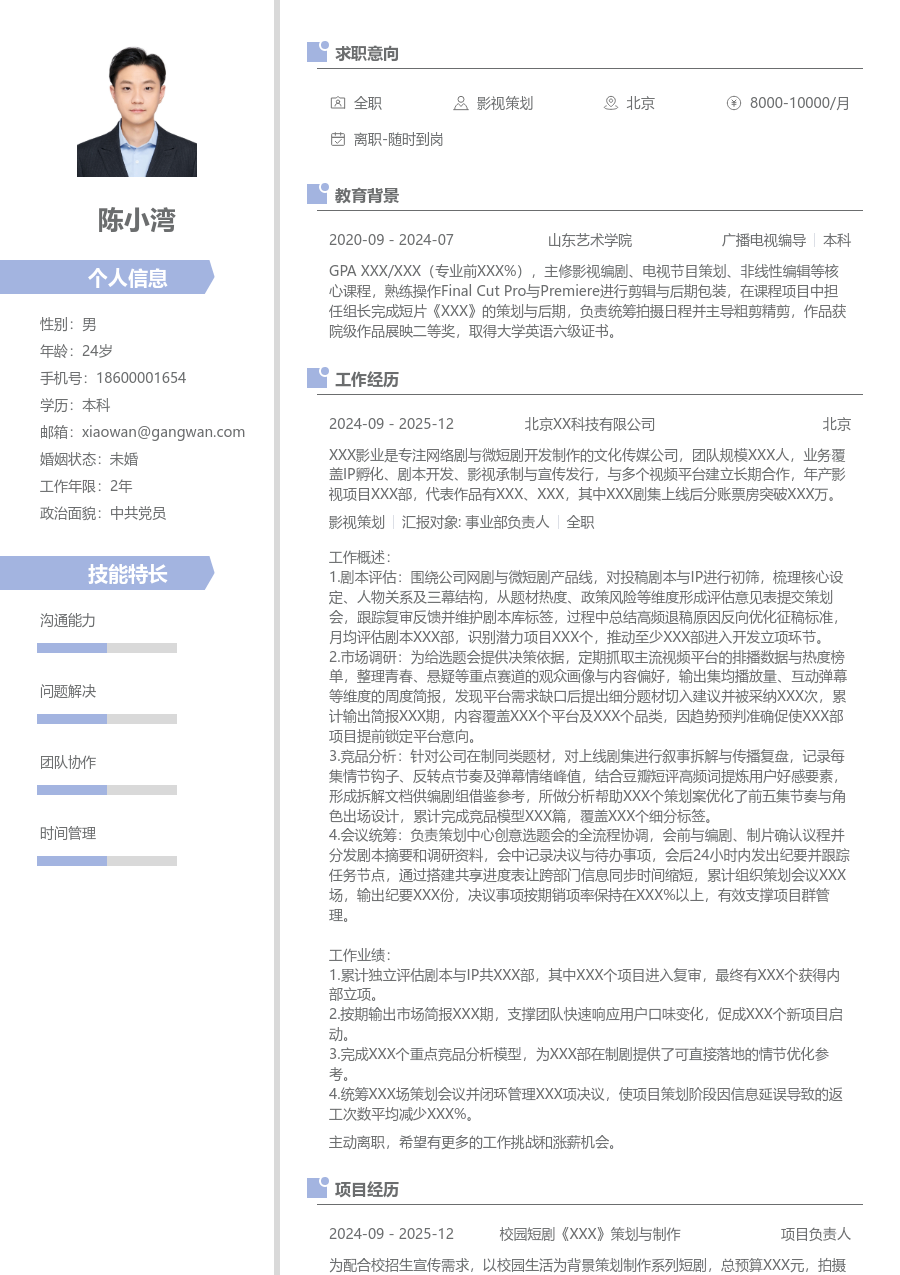
Task: Click the 项目经历 section title
Action: tap(367, 1189)
